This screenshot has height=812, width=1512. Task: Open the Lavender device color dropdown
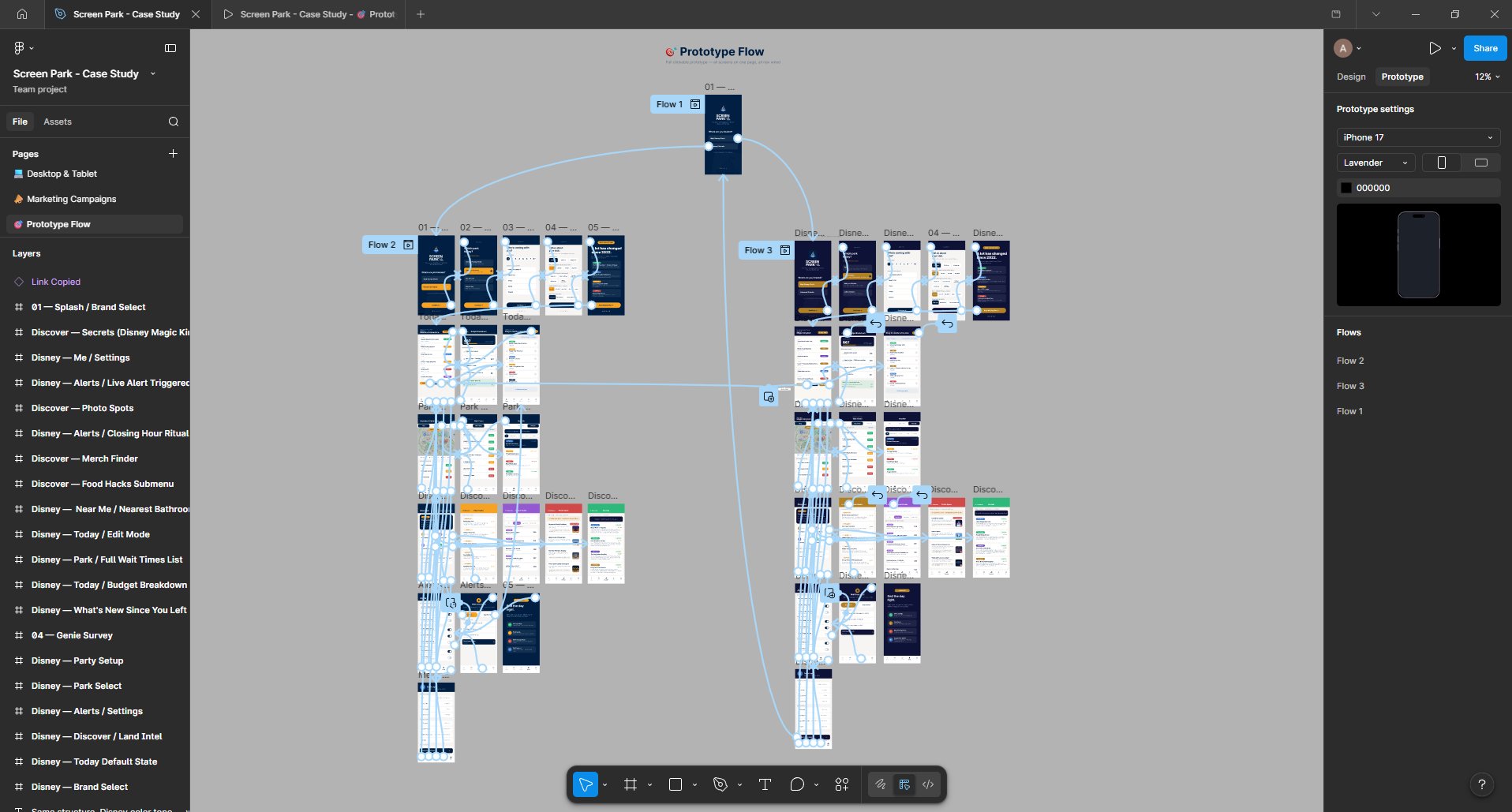[1375, 163]
